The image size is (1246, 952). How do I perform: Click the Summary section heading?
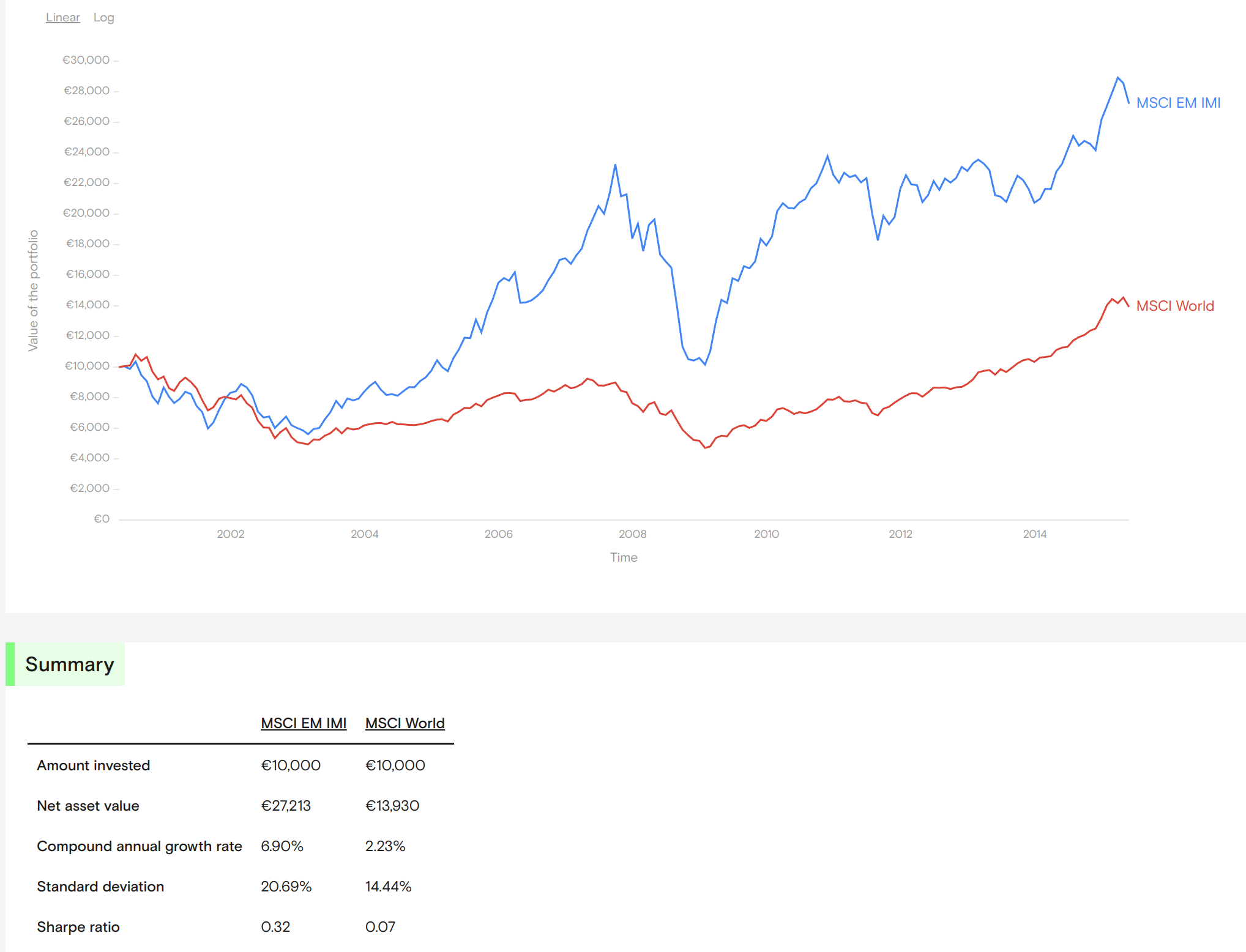pyautogui.click(x=70, y=664)
